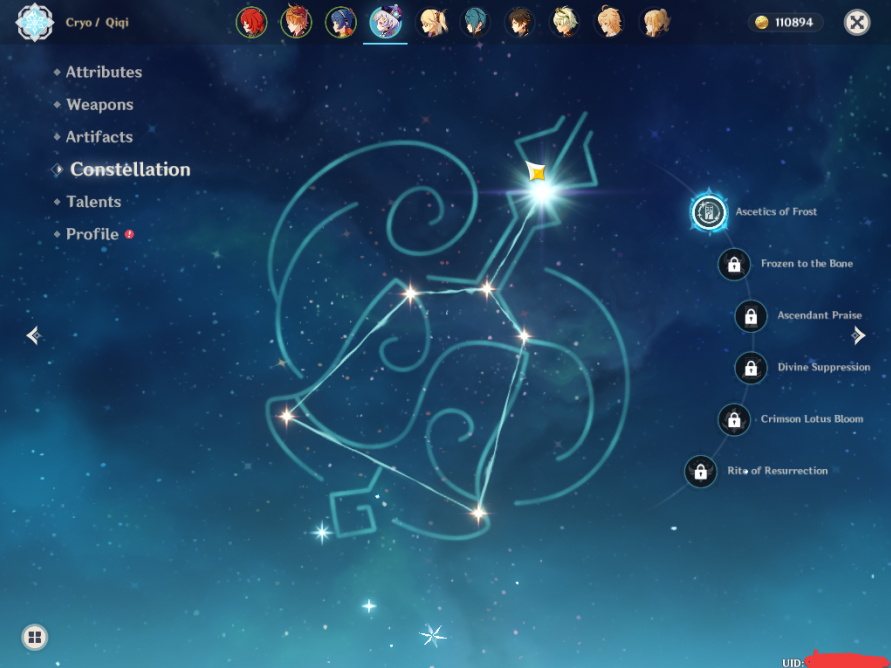Image resolution: width=891 pixels, height=668 pixels.
Task: Open the Profile menu
Action: tap(92, 234)
